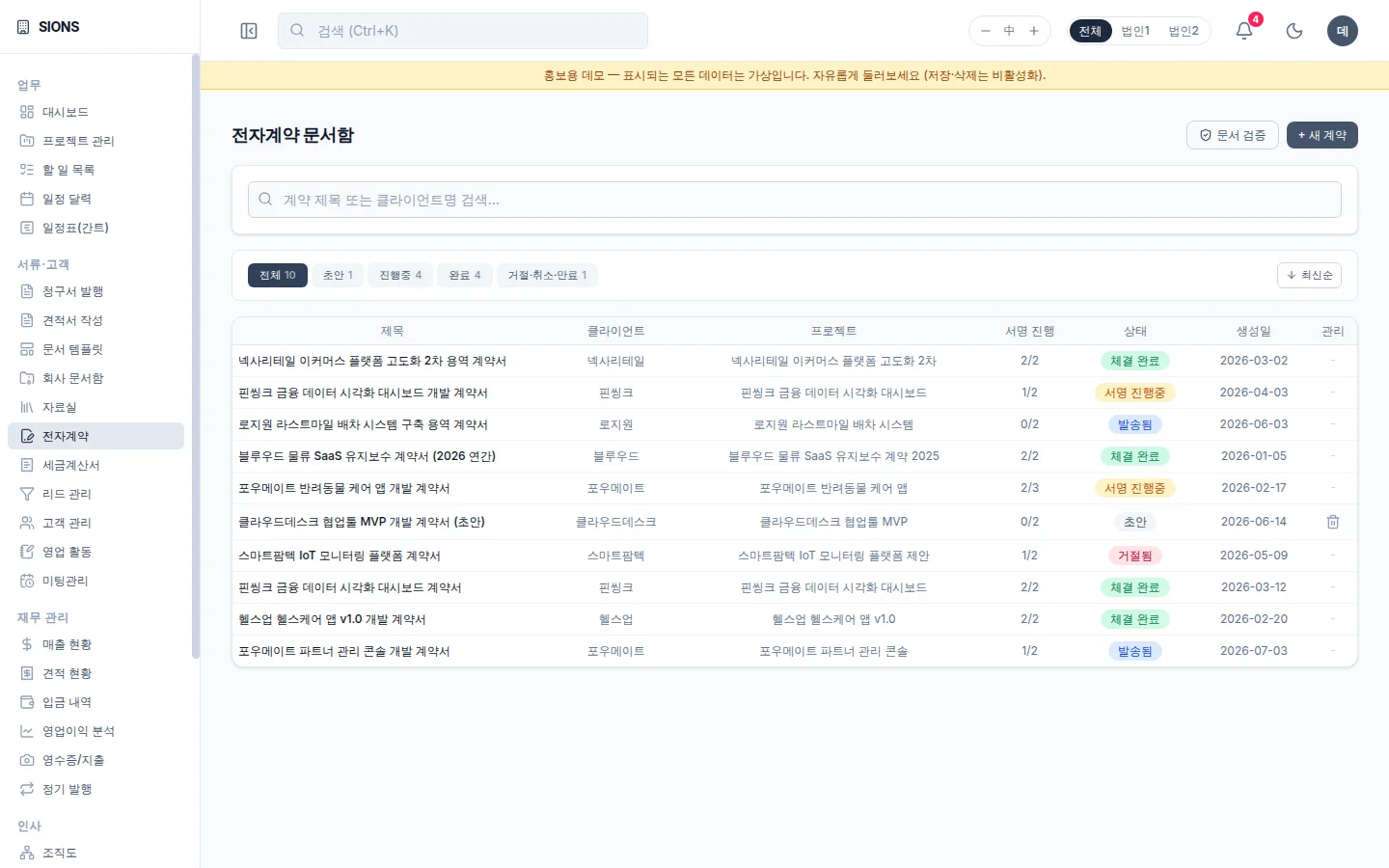Open the user avatar menu
The height and width of the screenshot is (868, 1389).
[x=1342, y=31]
